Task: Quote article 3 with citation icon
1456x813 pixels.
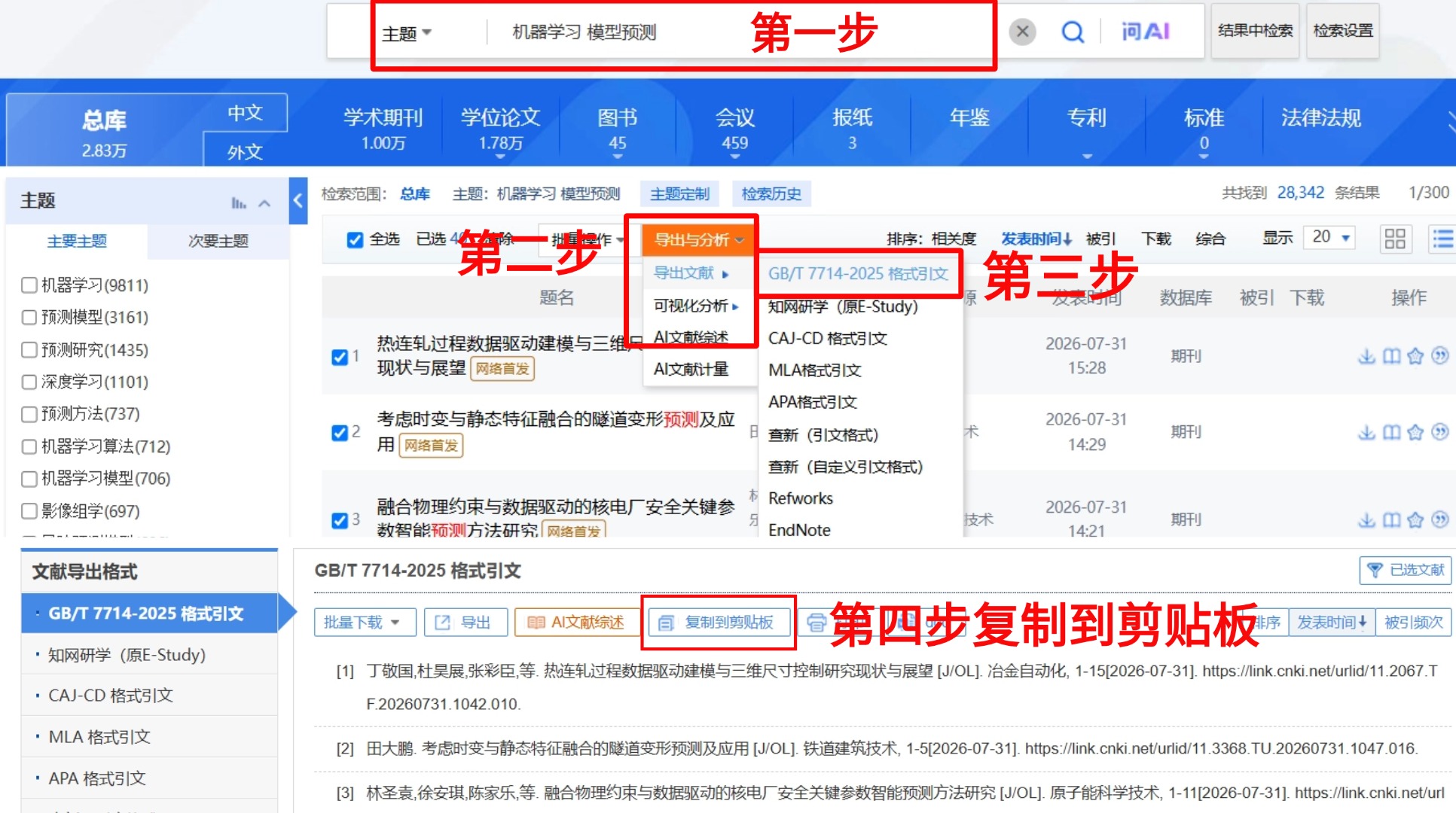Action: coord(1439,519)
